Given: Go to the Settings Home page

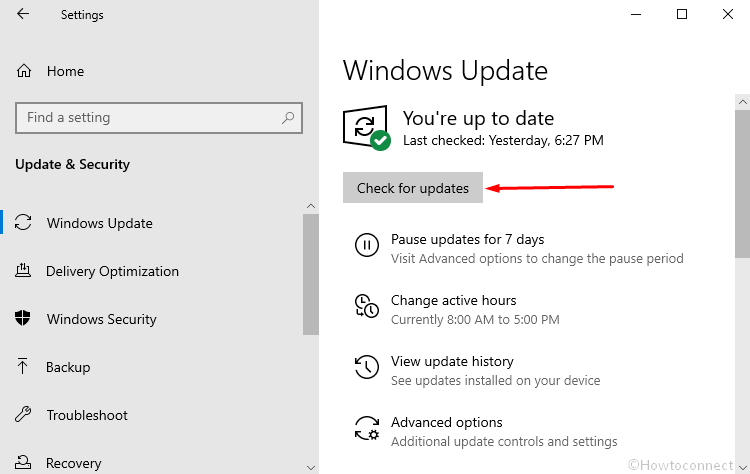Looking at the screenshot, I should click(x=65, y=71).
